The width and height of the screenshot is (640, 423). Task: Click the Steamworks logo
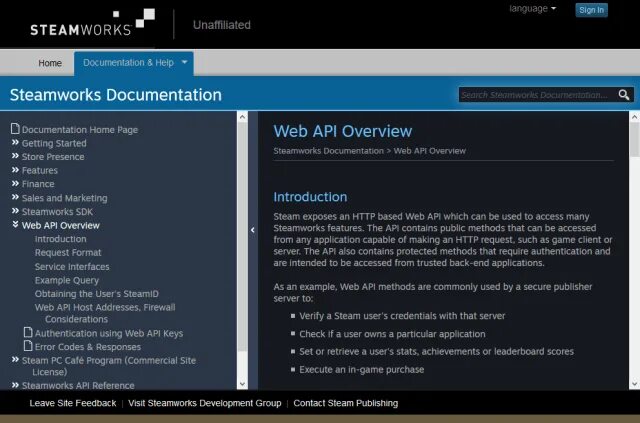coord(93,23)
